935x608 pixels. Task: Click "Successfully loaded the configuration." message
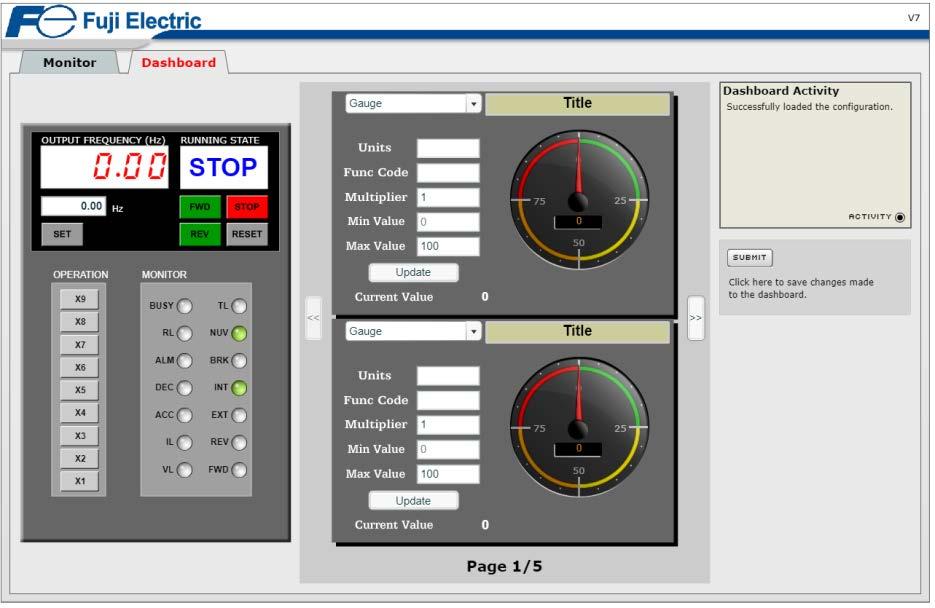809,107
